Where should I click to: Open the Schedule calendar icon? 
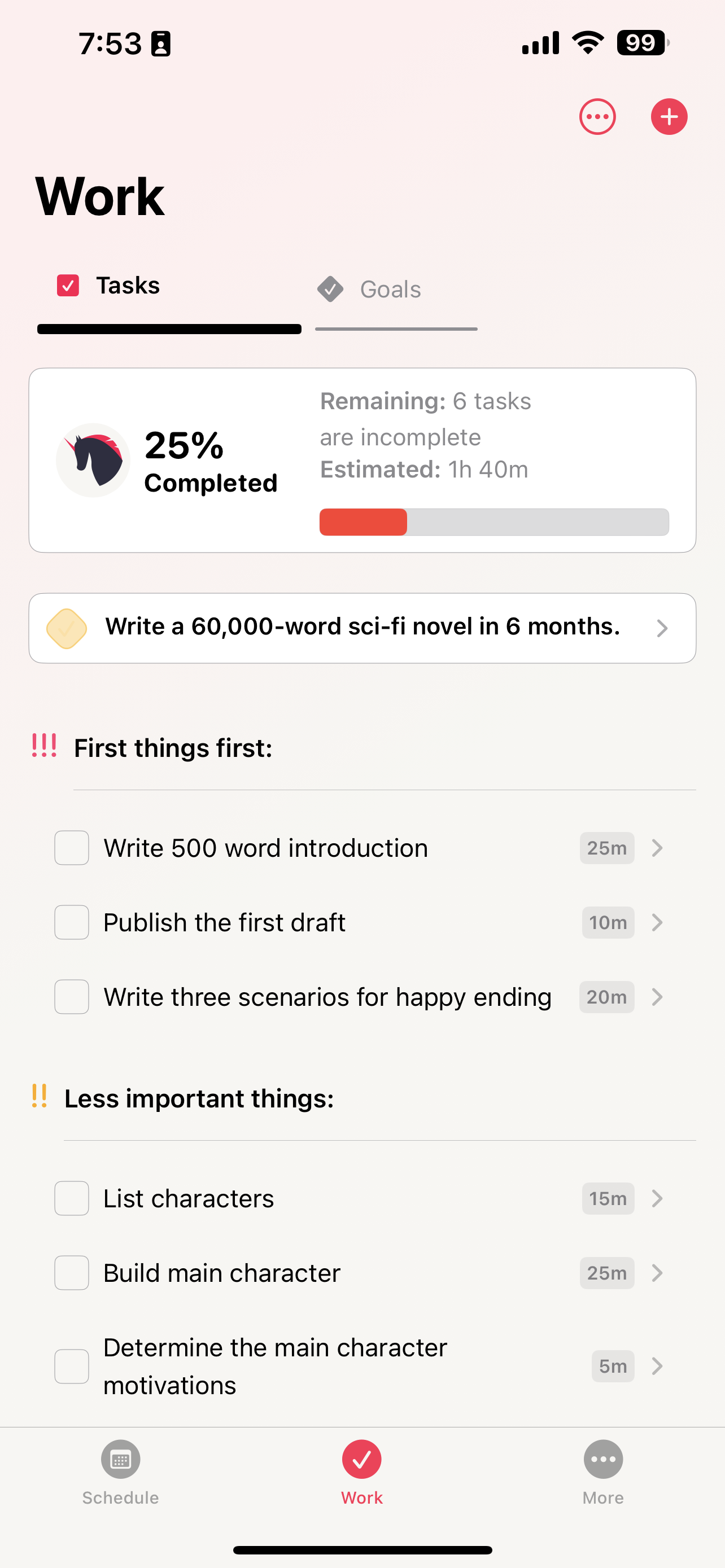(120, 1459)
